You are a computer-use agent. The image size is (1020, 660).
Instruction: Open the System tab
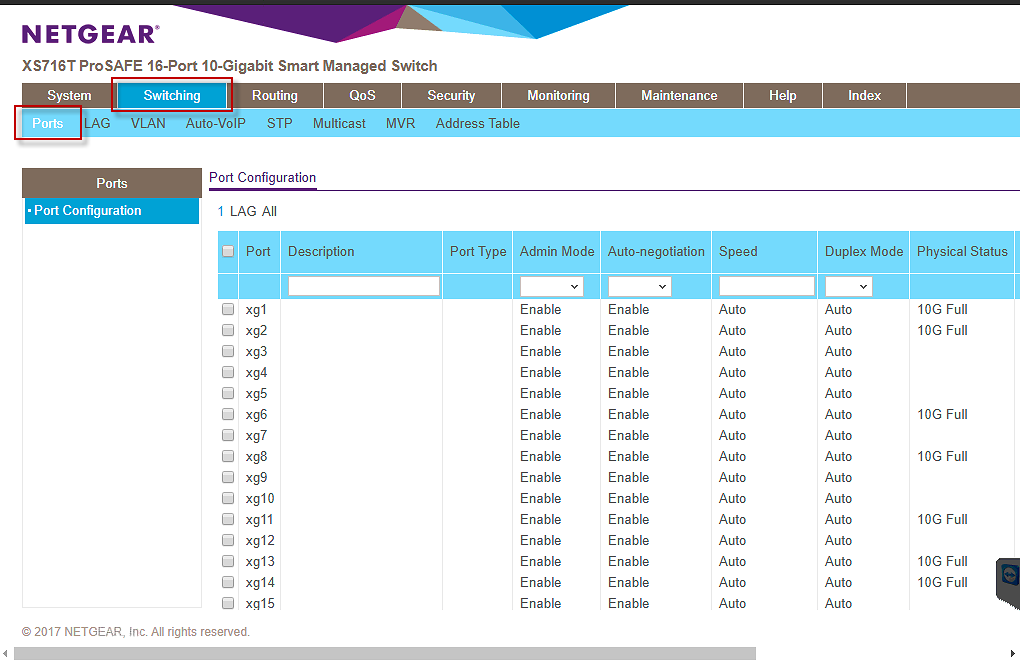pos(69,96)
